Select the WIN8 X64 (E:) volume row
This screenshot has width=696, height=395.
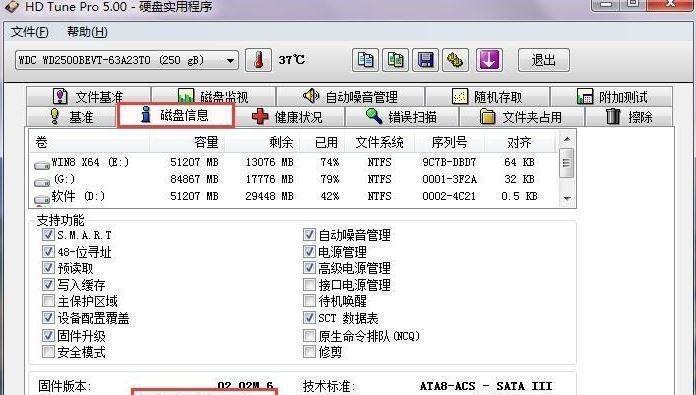pyautogui.click(x=293, y=162)
